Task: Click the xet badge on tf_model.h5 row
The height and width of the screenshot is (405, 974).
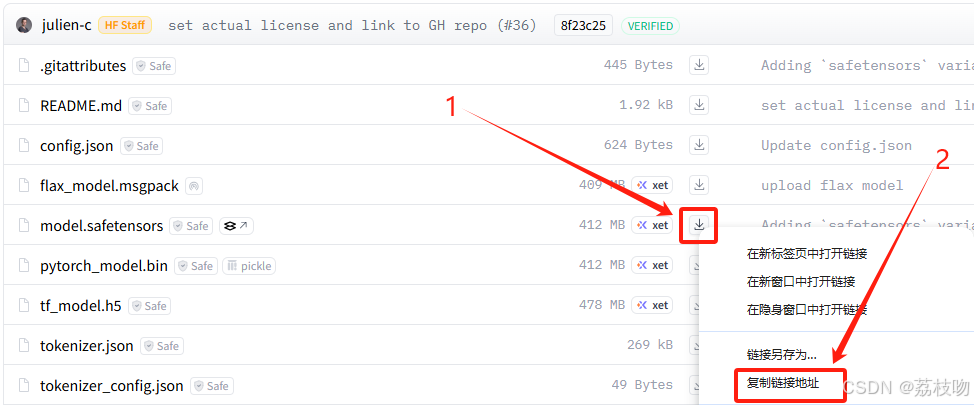Action: pos(652,305)
